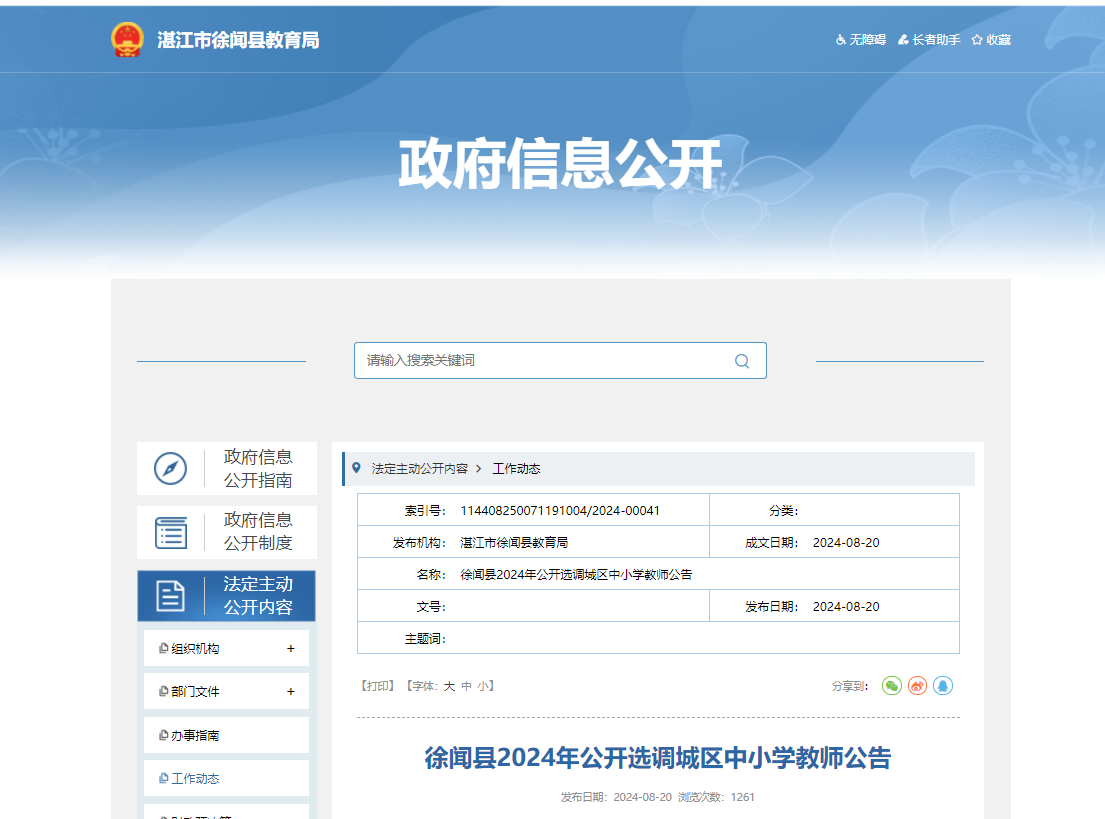Click 收藏 to bookmark the site
The image size is (1105, 819).
(x=991, y=39)
